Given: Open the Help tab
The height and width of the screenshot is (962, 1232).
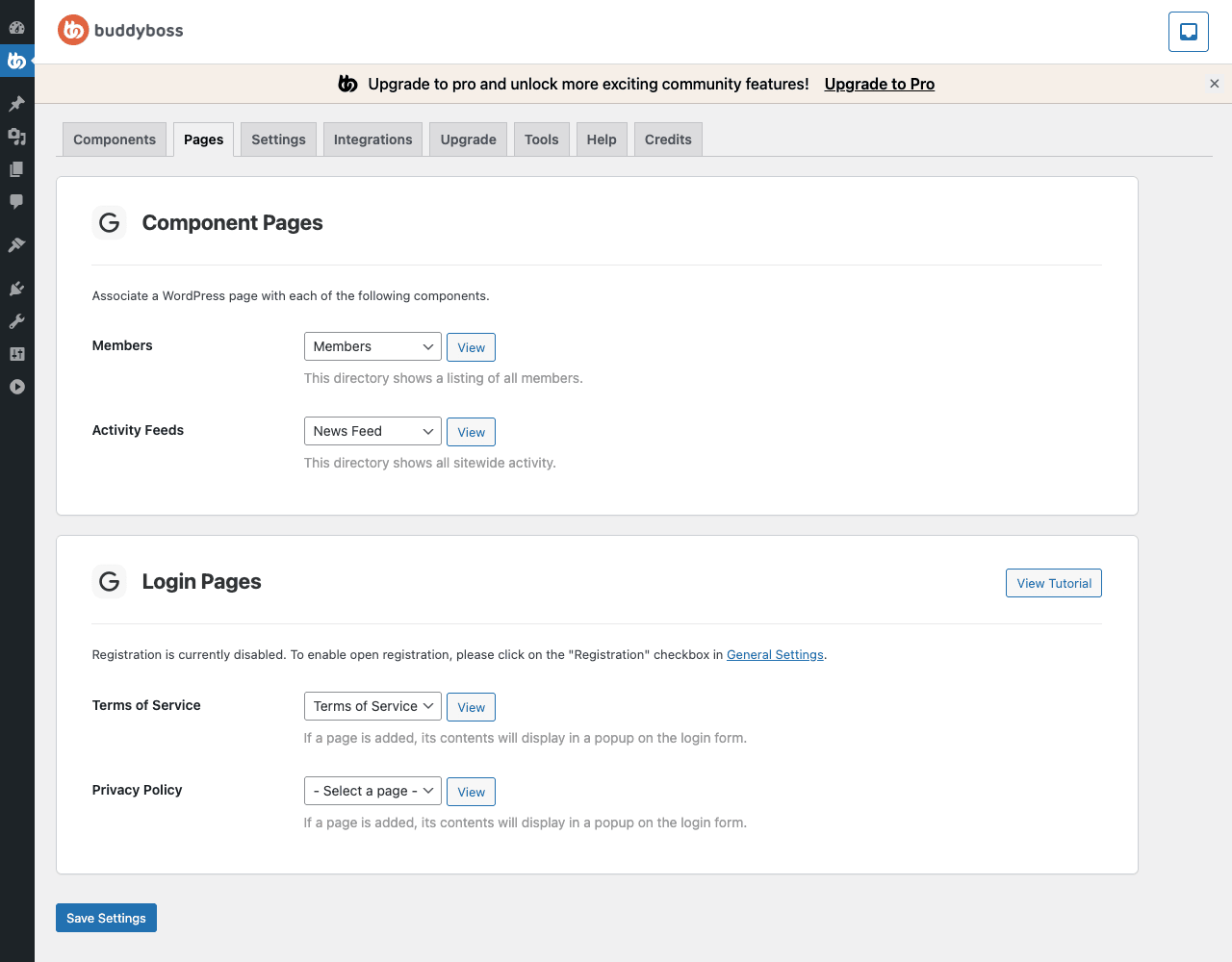Looking at the screenshot, I should point(602,139).
